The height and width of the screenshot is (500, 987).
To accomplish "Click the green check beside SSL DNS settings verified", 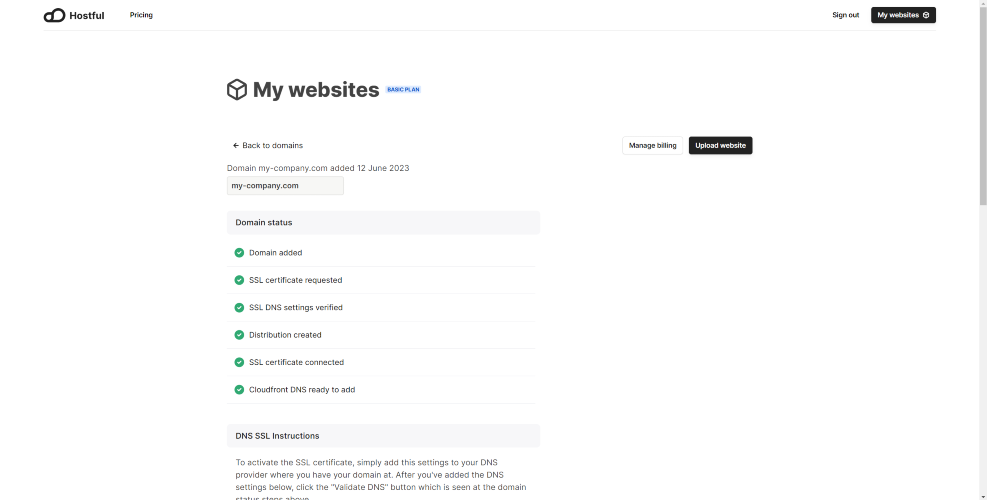I will coord(239,307).
